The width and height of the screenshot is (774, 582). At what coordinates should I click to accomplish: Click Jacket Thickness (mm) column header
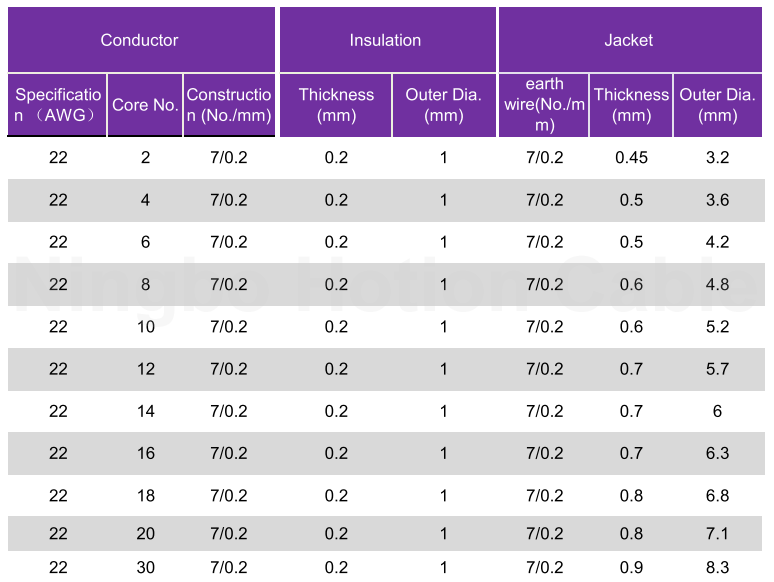(631, 105)
